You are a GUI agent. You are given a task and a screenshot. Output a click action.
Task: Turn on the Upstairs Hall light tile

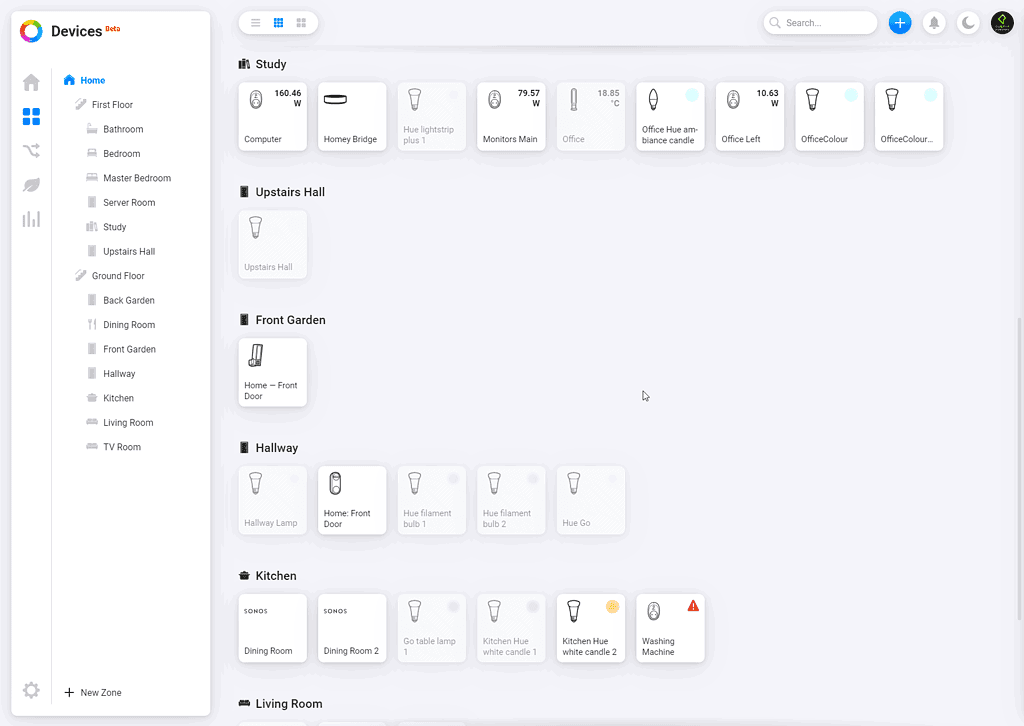(272, 245)
